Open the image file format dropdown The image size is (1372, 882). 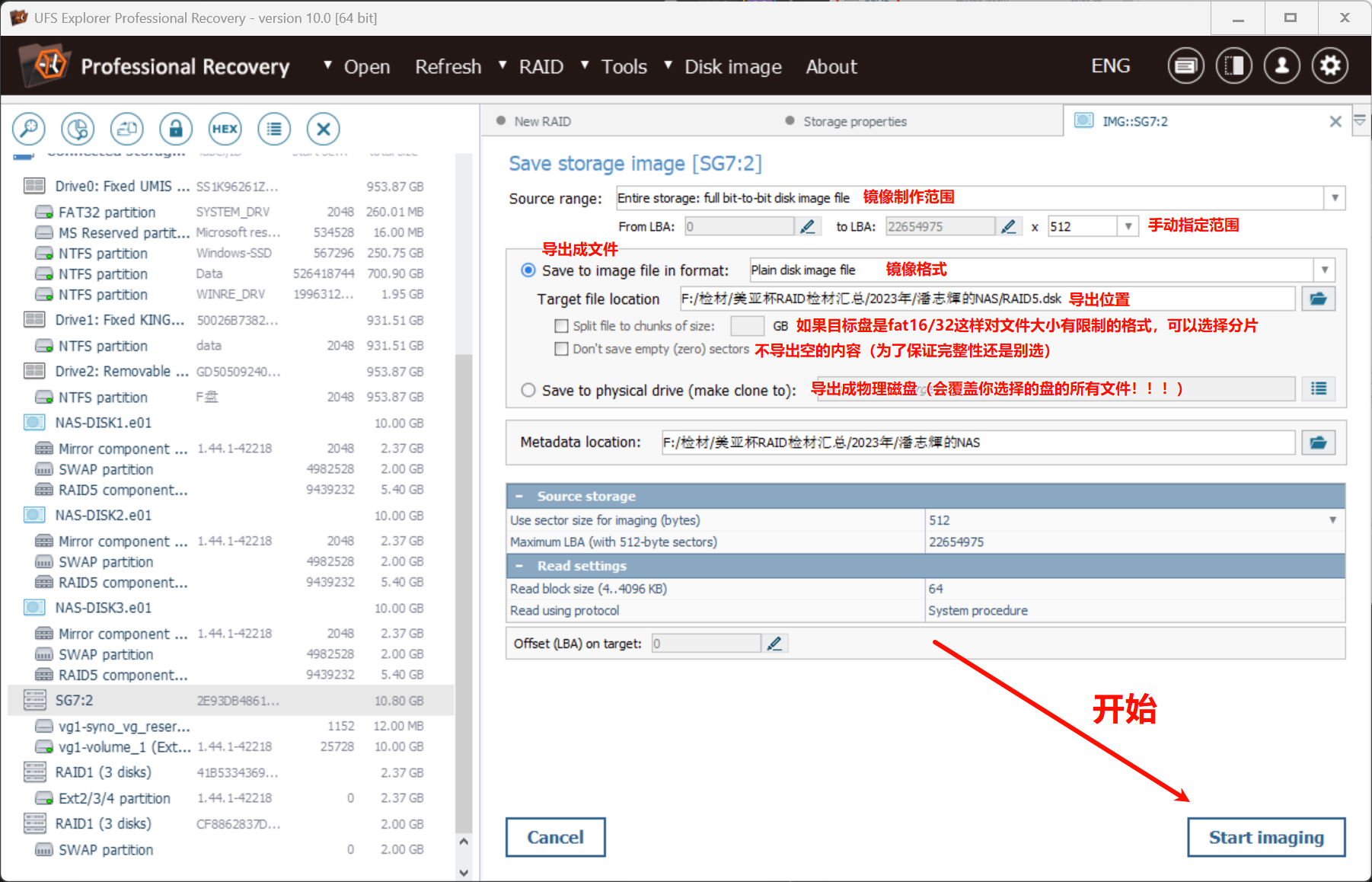coord(1324,270)
